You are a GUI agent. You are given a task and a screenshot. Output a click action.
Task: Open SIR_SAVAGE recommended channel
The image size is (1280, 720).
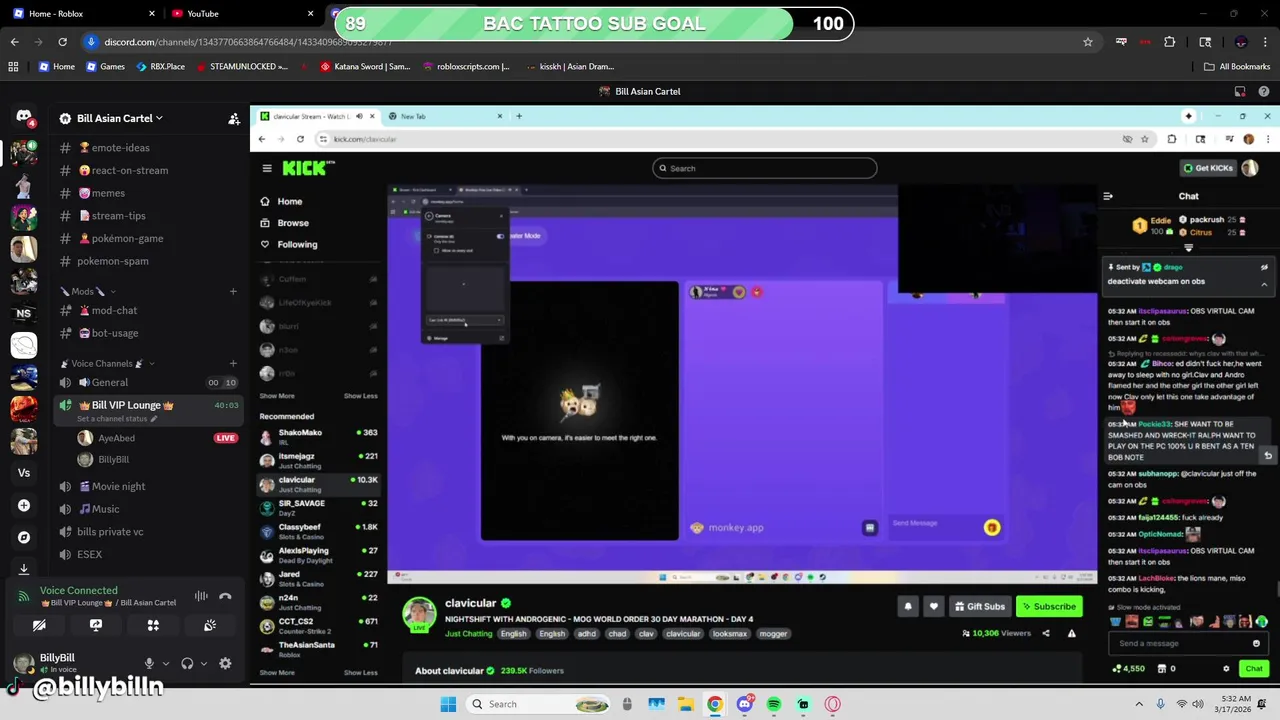click(318, 508)
